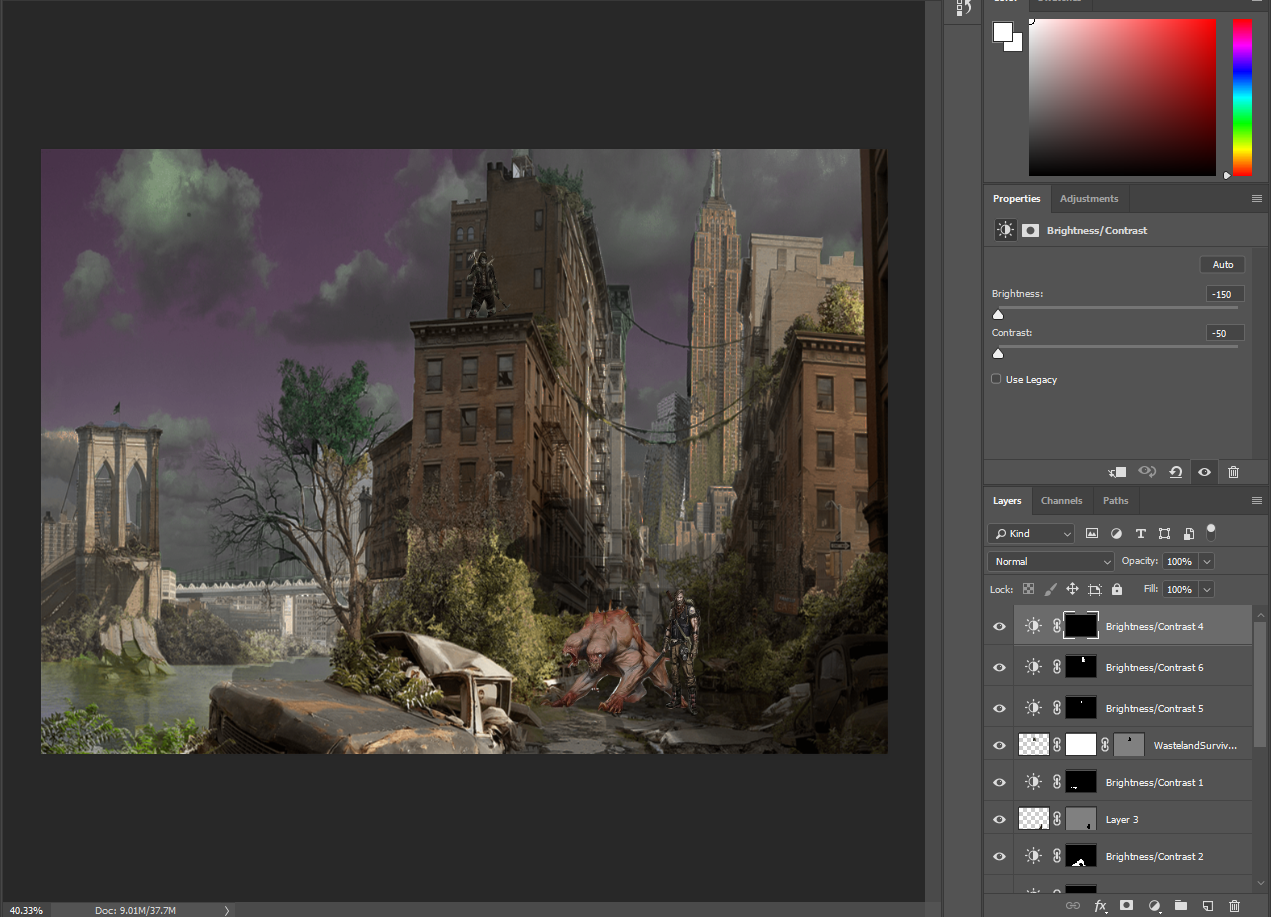Create a new layer
The height and width of the screenshot is (917, 1271).
point(1207,905)
